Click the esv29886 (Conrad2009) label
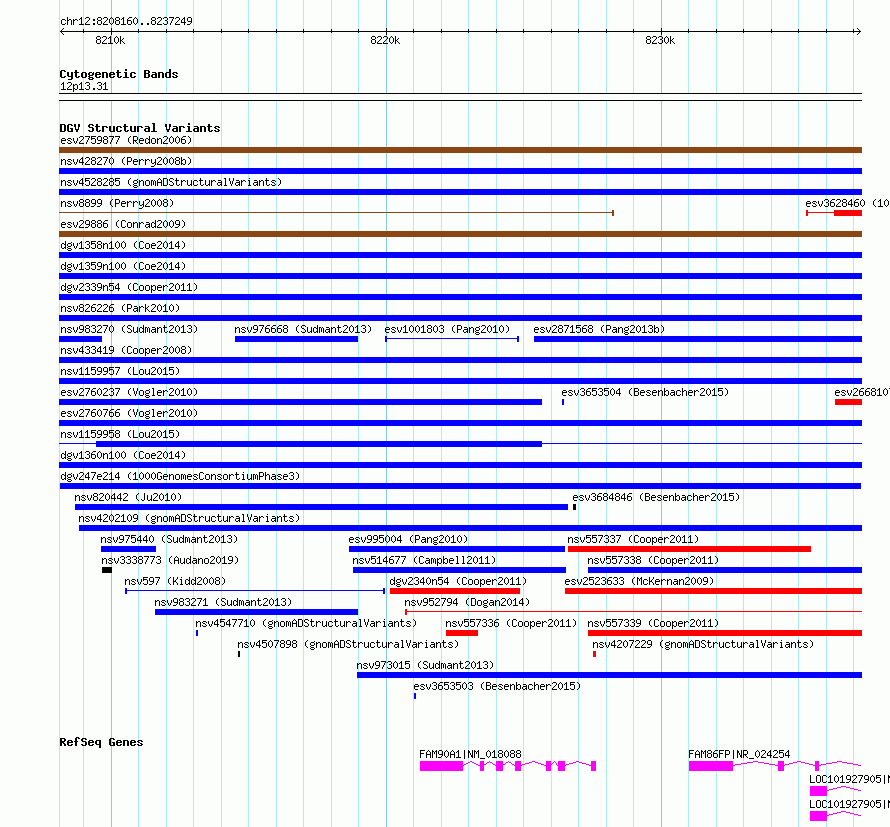Image resolution: width=890 pixels, height=827 pixels. [x=123, y=224]
